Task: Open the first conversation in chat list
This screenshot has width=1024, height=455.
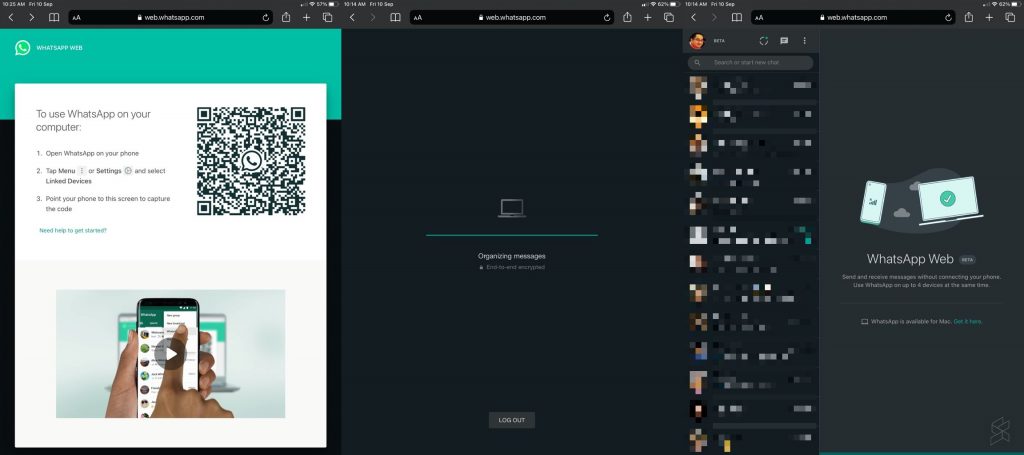Action: pyautogui.click(x=750, y=88)
